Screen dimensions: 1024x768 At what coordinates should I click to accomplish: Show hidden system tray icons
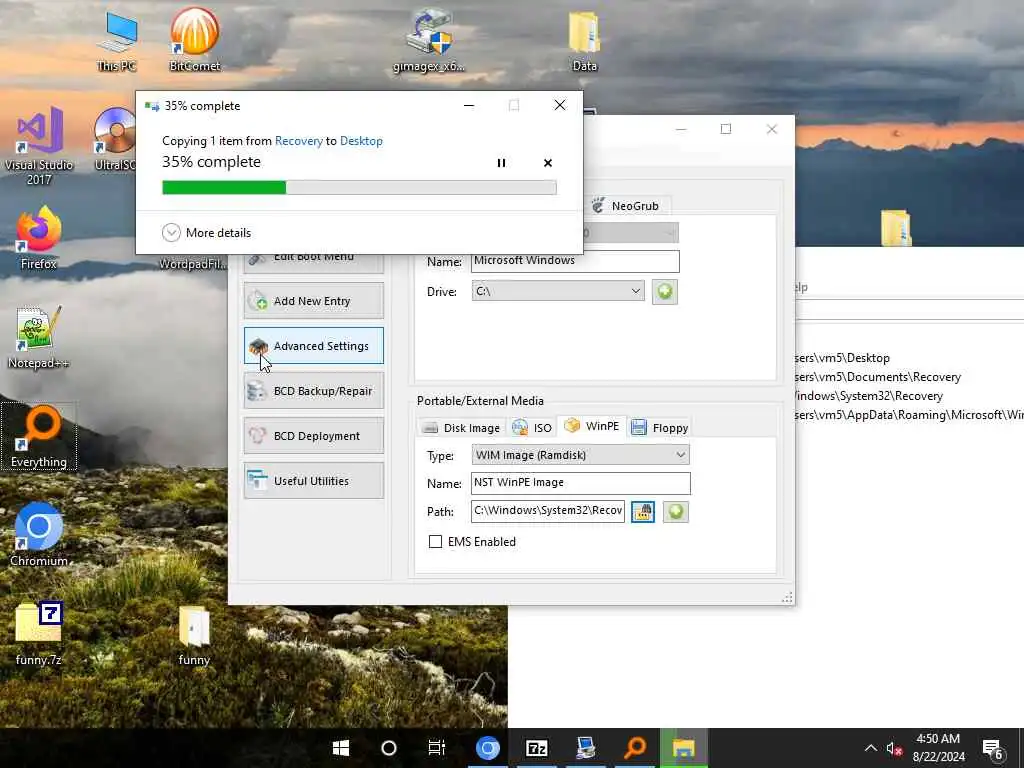point(871,748)
